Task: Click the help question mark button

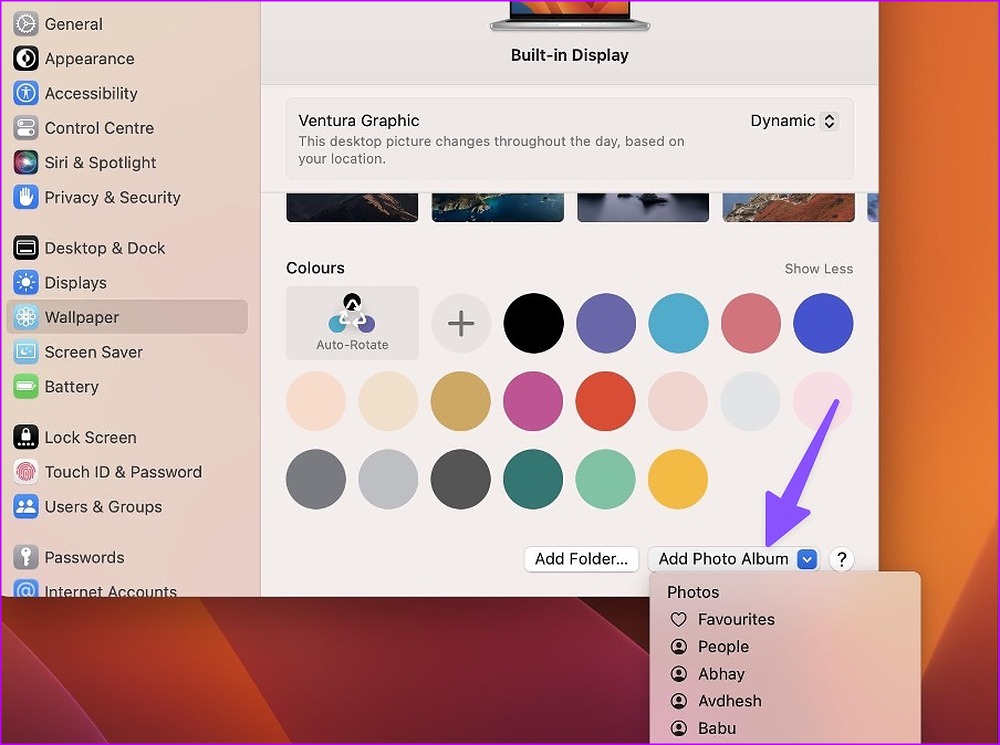Action: pyautogui.click(x=842, y=559)
